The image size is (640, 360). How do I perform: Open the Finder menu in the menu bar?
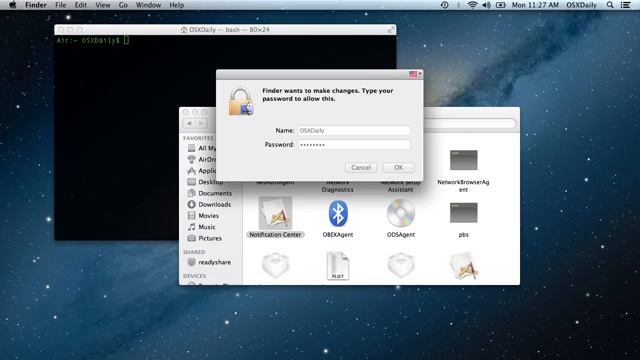(36, 5)
